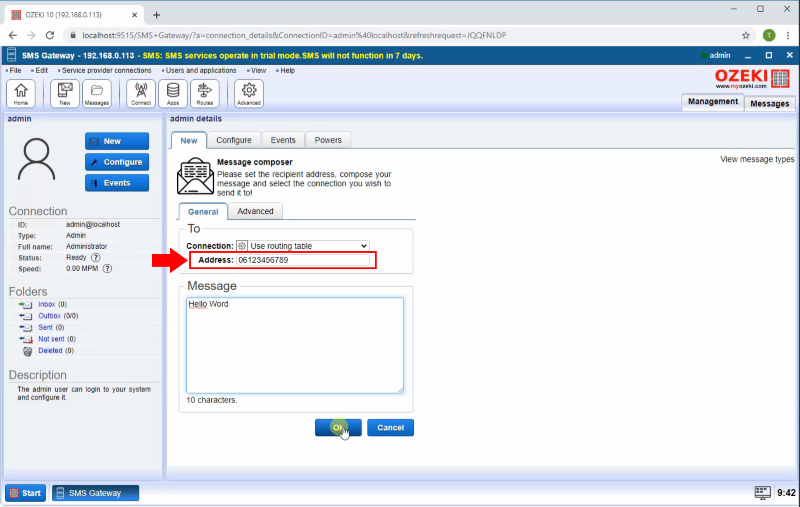Screen dimensions: 800x507
Task: Click the Speed help question mark icon
Action: [107, 268]
